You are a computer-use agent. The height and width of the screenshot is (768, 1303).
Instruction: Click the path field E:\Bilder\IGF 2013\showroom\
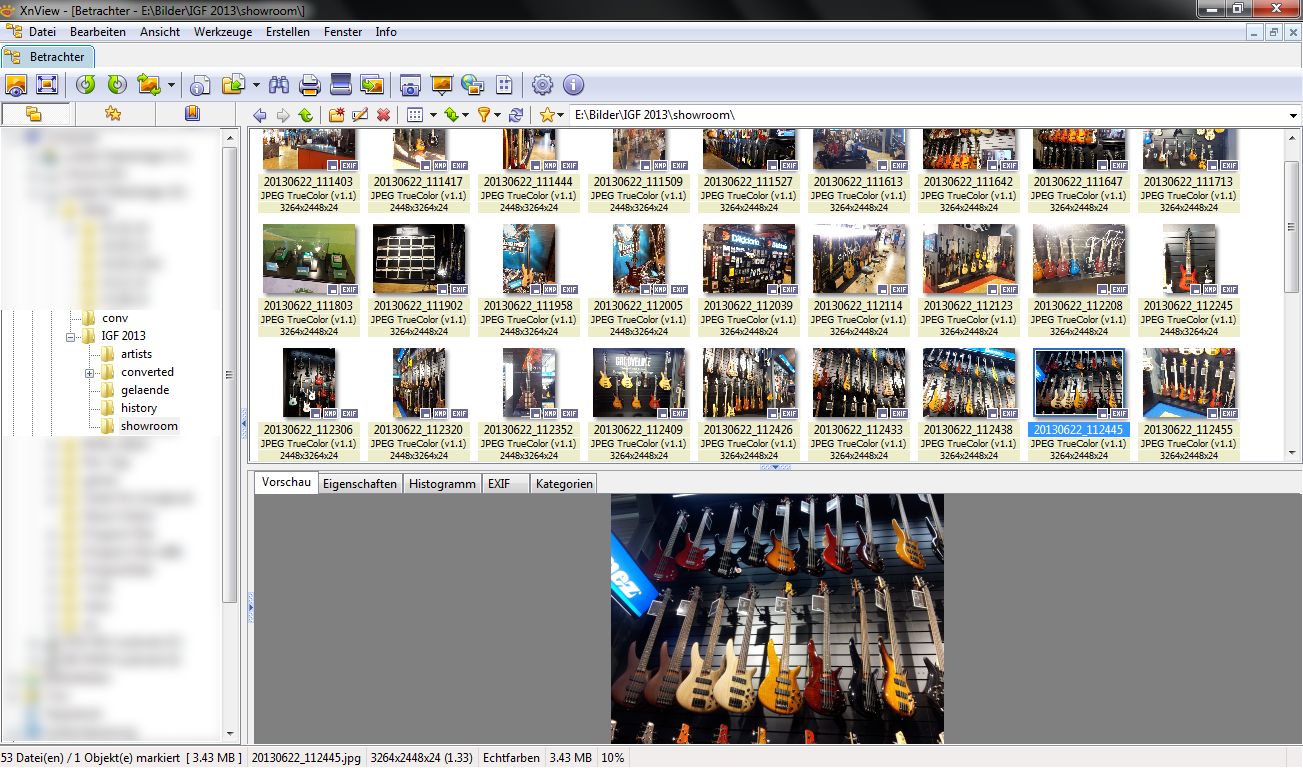[928, 115]
